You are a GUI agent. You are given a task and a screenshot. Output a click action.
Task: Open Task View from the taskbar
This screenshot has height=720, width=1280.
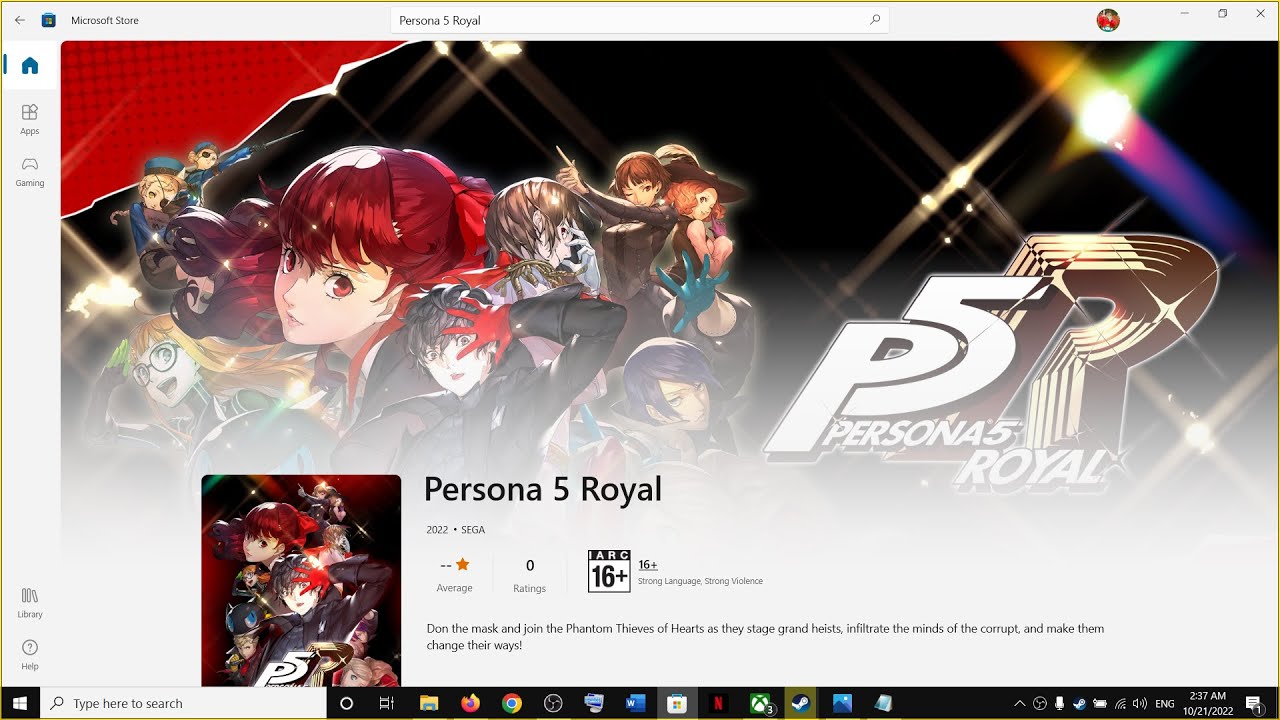click(387, 703)
